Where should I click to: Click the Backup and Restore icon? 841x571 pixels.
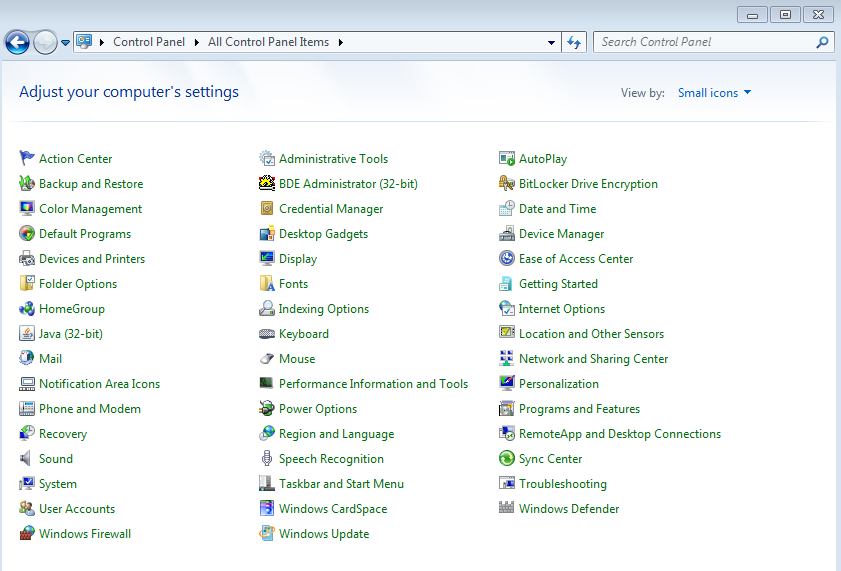26,183
